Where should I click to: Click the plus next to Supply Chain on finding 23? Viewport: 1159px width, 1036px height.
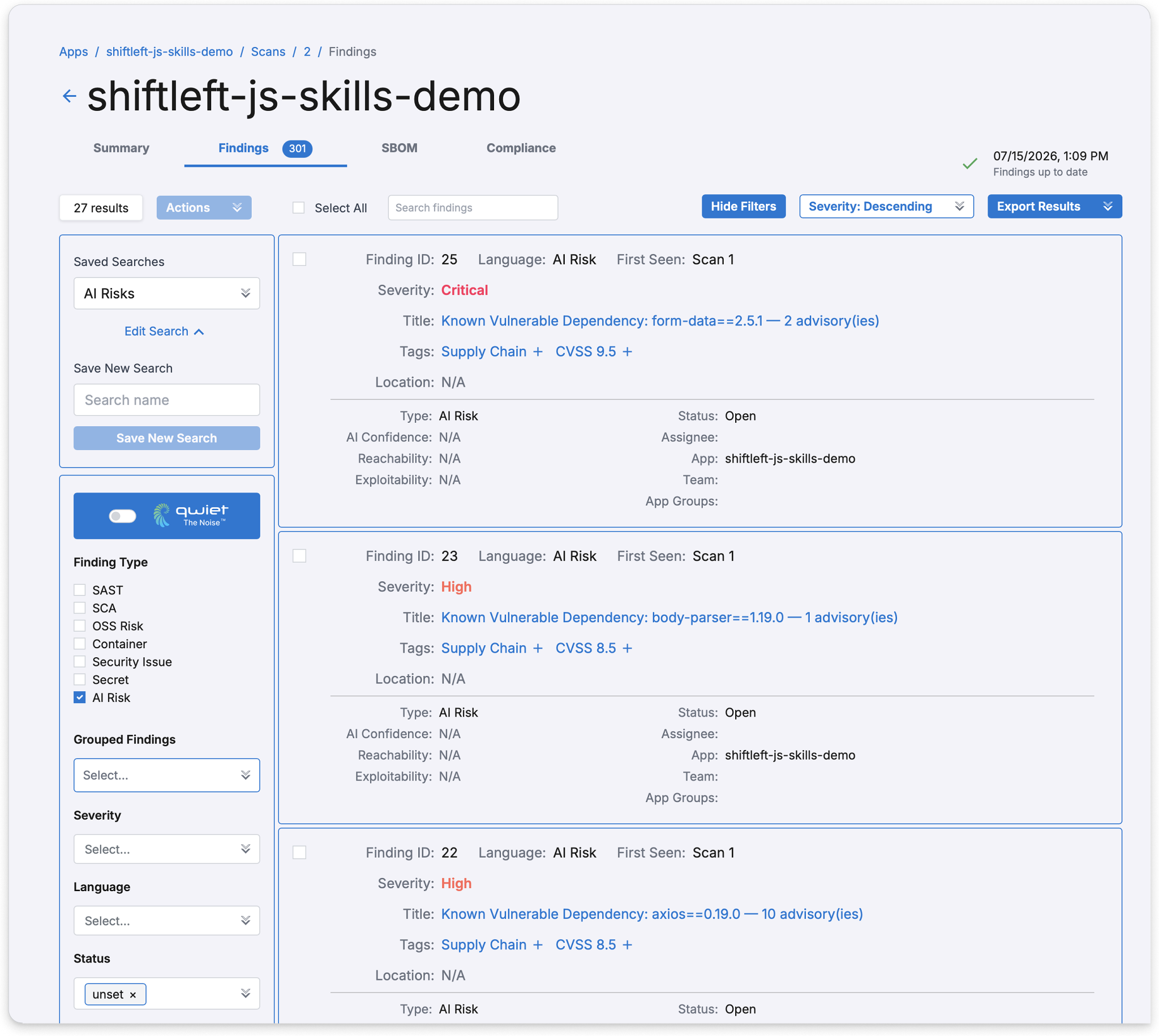click(x=537, y=648)
